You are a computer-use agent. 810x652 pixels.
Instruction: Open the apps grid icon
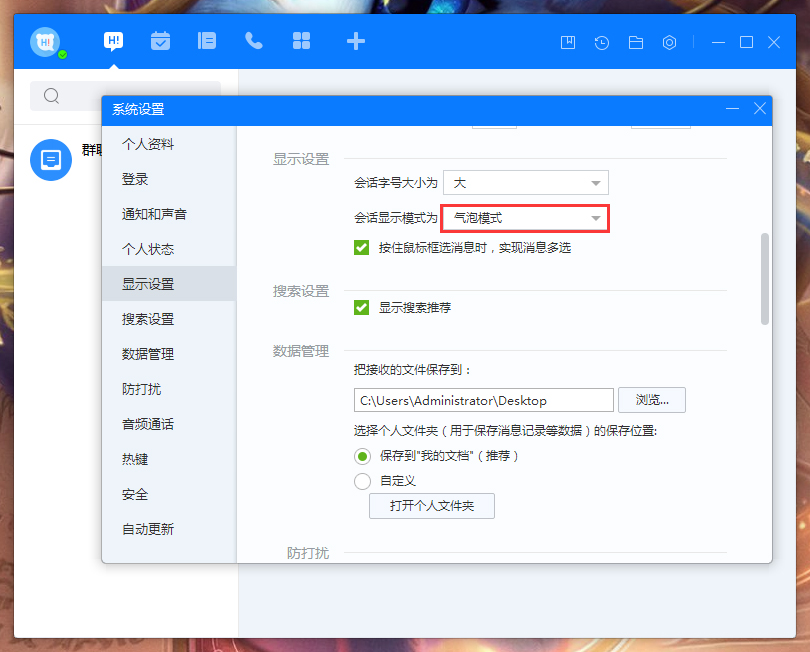[301, 41]
